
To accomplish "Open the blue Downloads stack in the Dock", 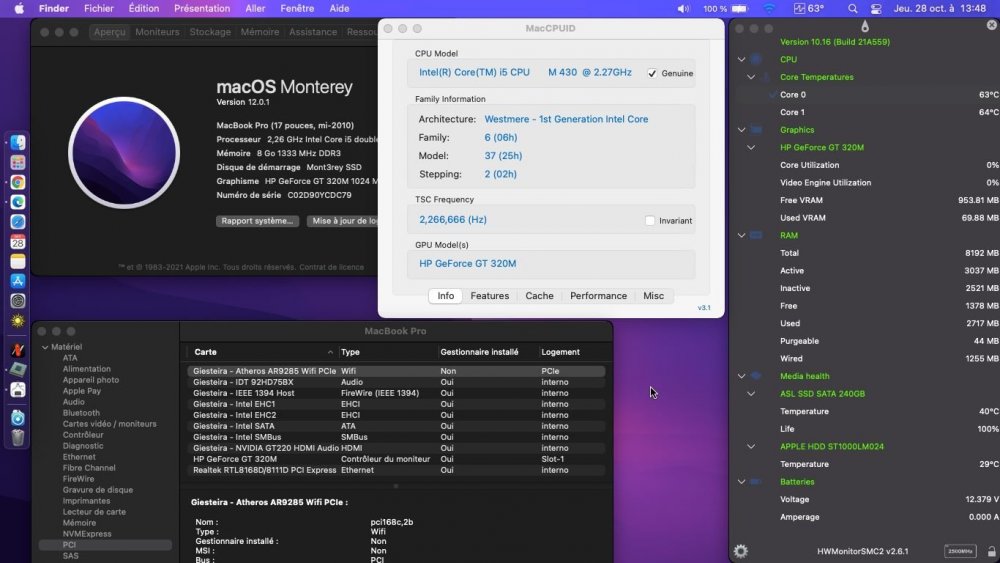I will pos(18,418).
